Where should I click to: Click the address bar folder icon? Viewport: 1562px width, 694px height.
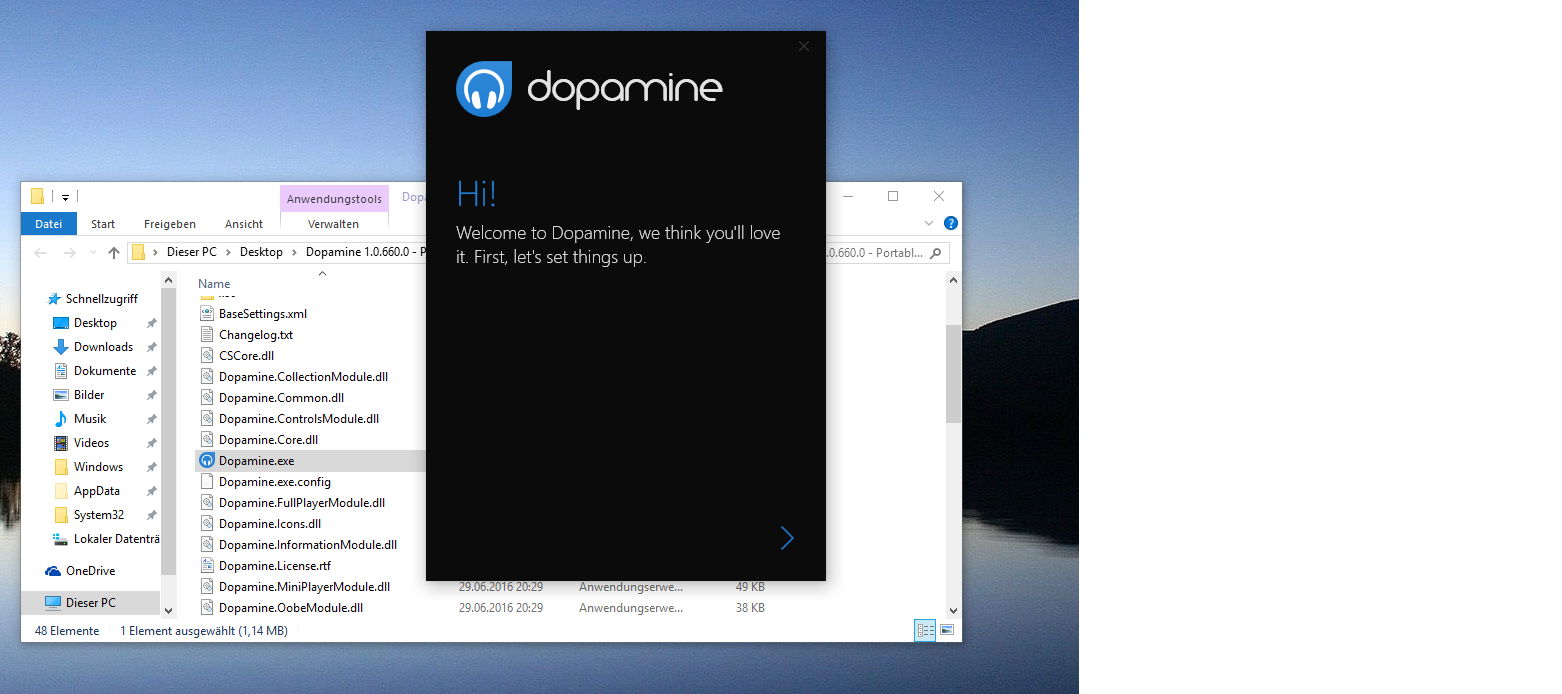coord(139,253)
